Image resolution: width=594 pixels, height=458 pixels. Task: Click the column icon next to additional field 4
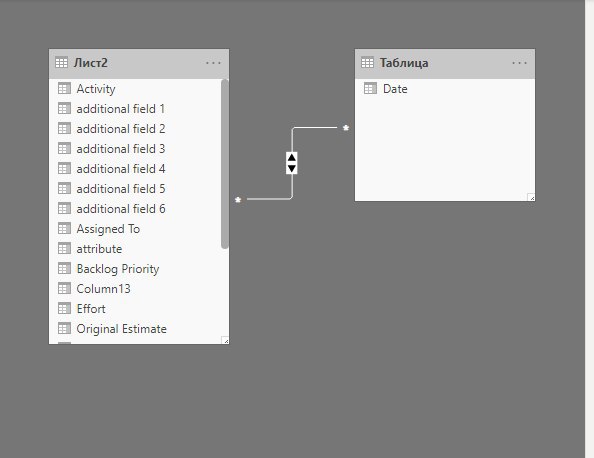point(64,169)
